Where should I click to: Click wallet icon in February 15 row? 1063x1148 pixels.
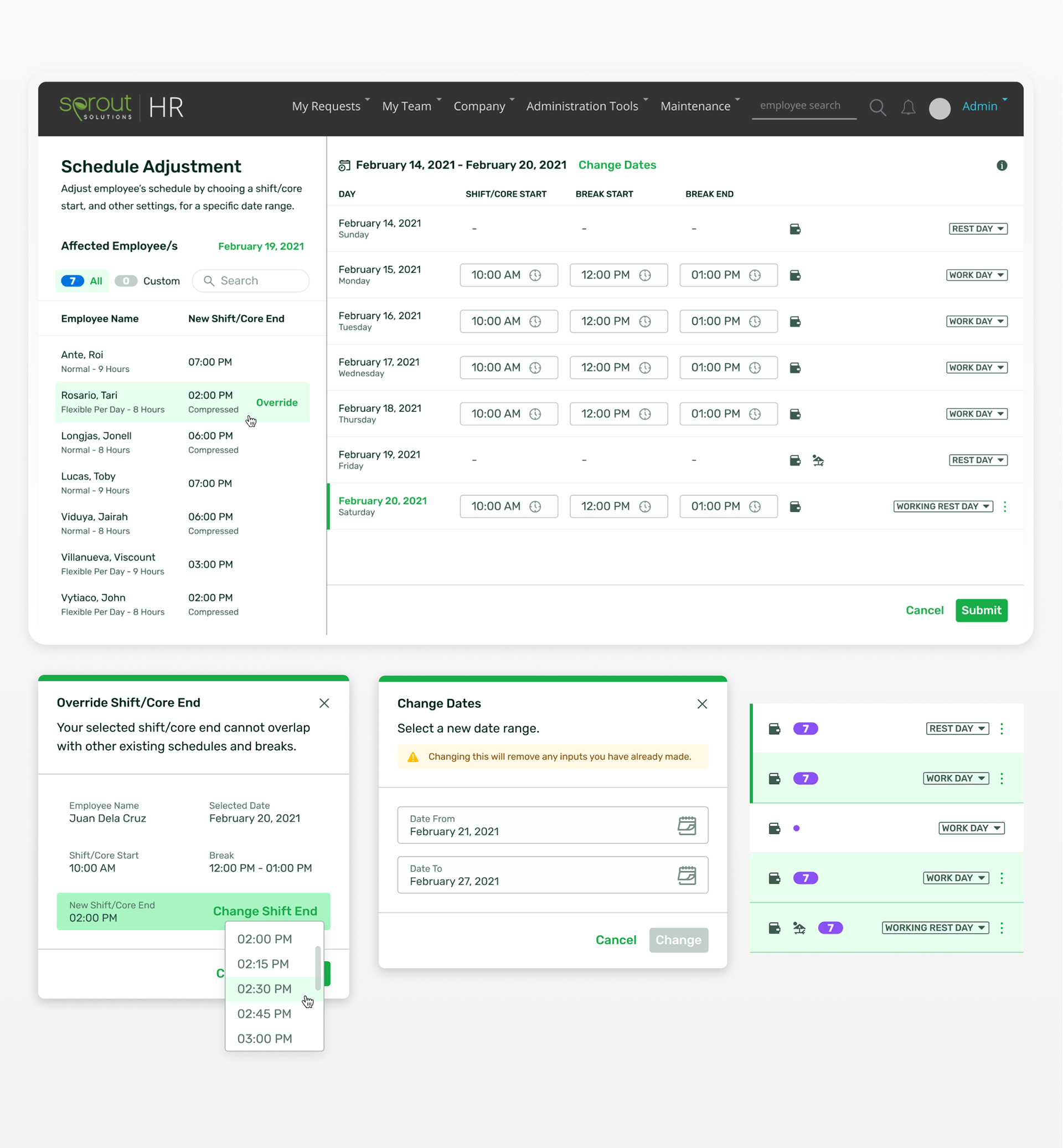pos(795,275)
